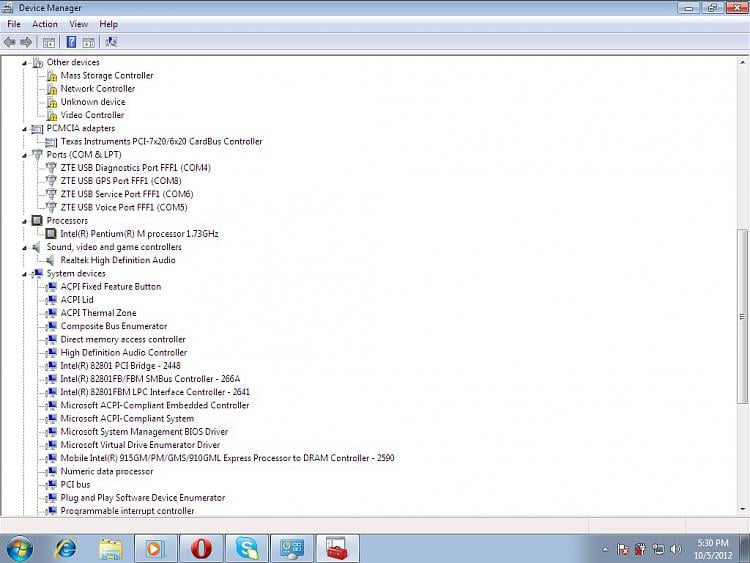The height and width of the screenshot is (563, 750).
Task: Click Realtek High Definition Audio speaker icon
Action: (x=50, y=260)
